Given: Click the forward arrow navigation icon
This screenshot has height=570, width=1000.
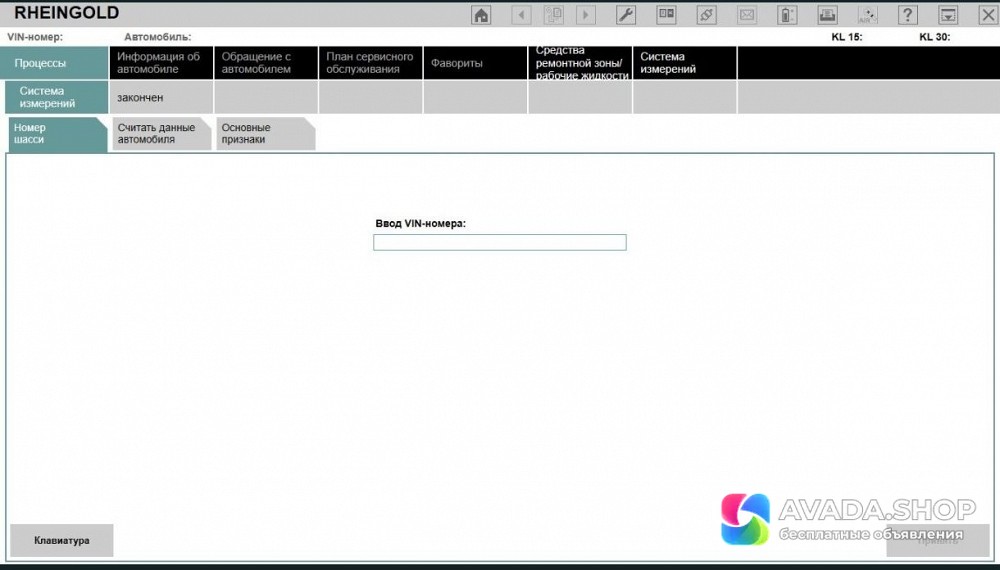Looking at the screenshot, I should [x=586, y=15].
